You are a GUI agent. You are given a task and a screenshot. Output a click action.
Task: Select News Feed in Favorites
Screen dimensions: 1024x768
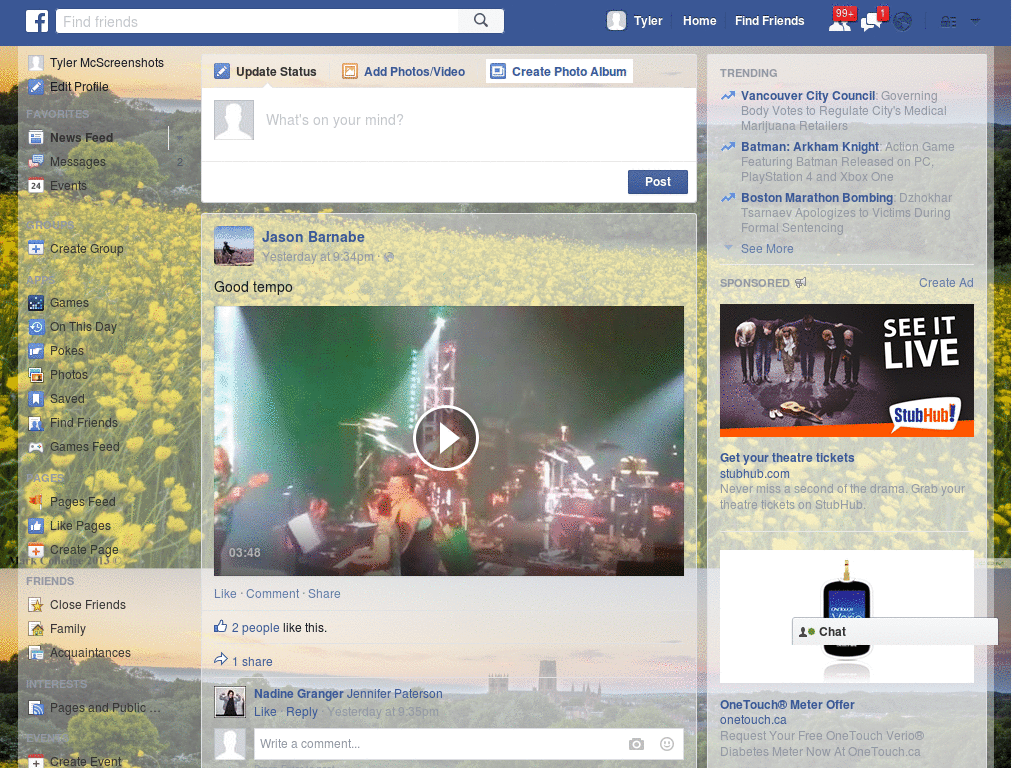pos(72,138)
